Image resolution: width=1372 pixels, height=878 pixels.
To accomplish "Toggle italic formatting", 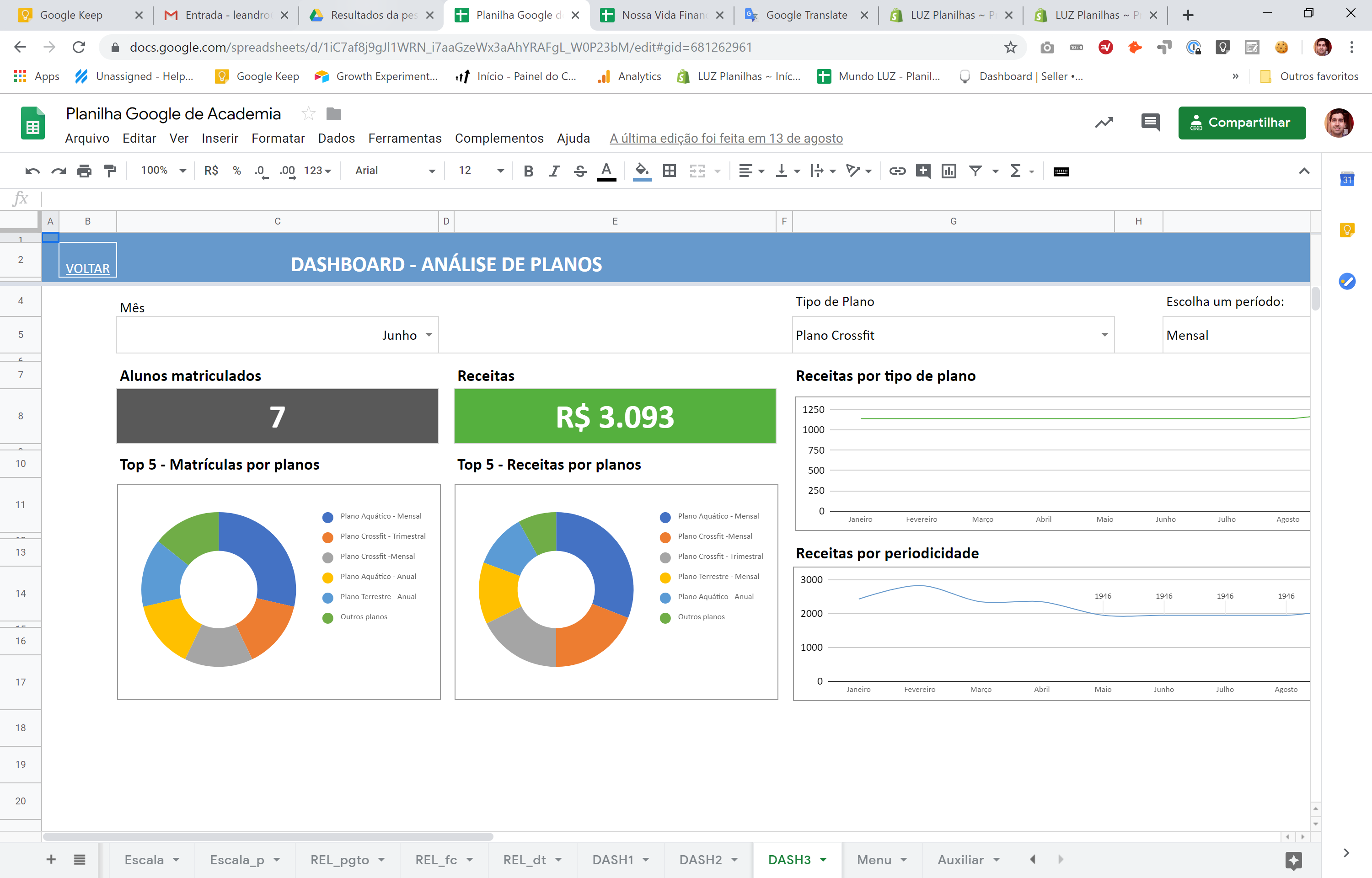I will coord(554,171).
